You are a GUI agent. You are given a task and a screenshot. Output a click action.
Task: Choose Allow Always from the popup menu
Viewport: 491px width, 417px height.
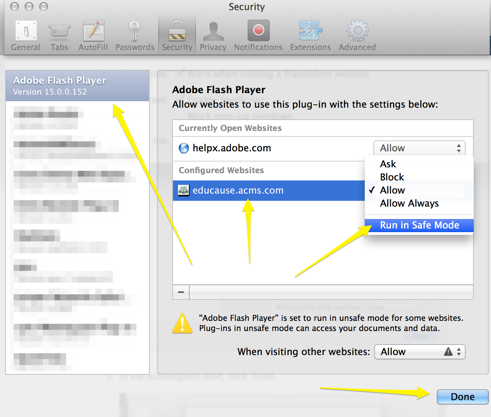click(419, 203)
